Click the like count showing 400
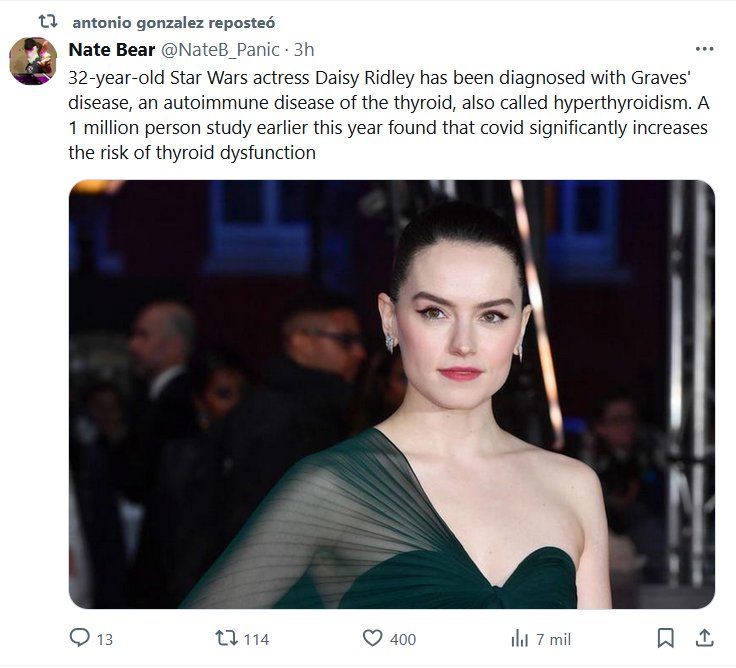The height and width of the screenshot is (668, 736). point(403,639)
